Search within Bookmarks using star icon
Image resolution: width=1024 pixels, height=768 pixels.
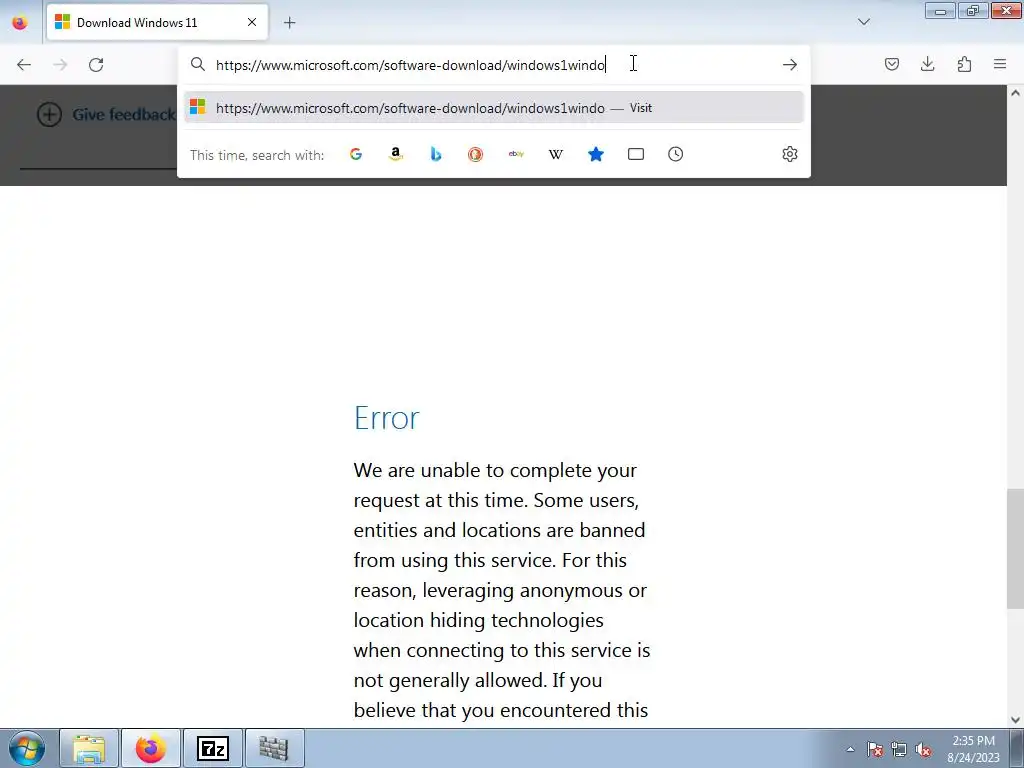[596, 154]
